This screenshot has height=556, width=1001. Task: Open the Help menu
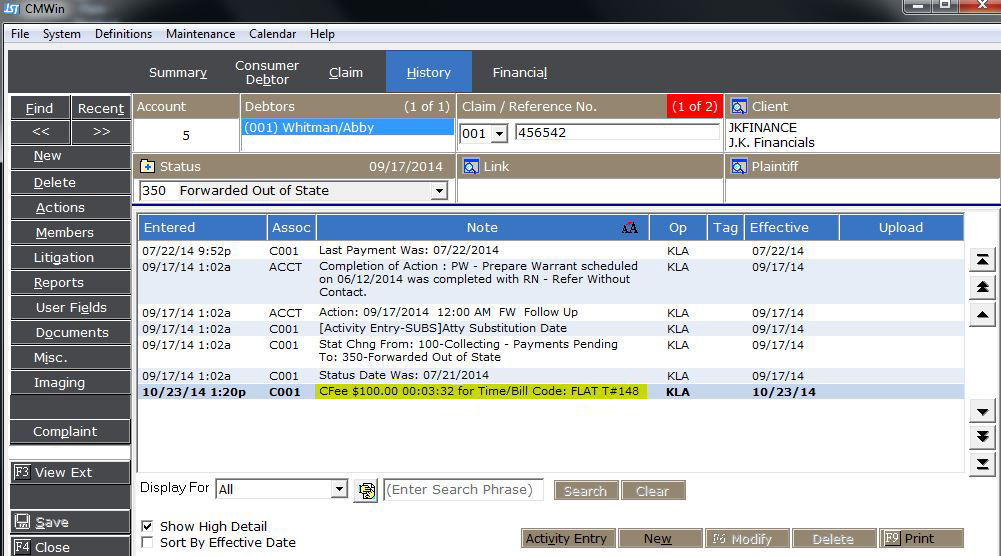pos(322,34)
